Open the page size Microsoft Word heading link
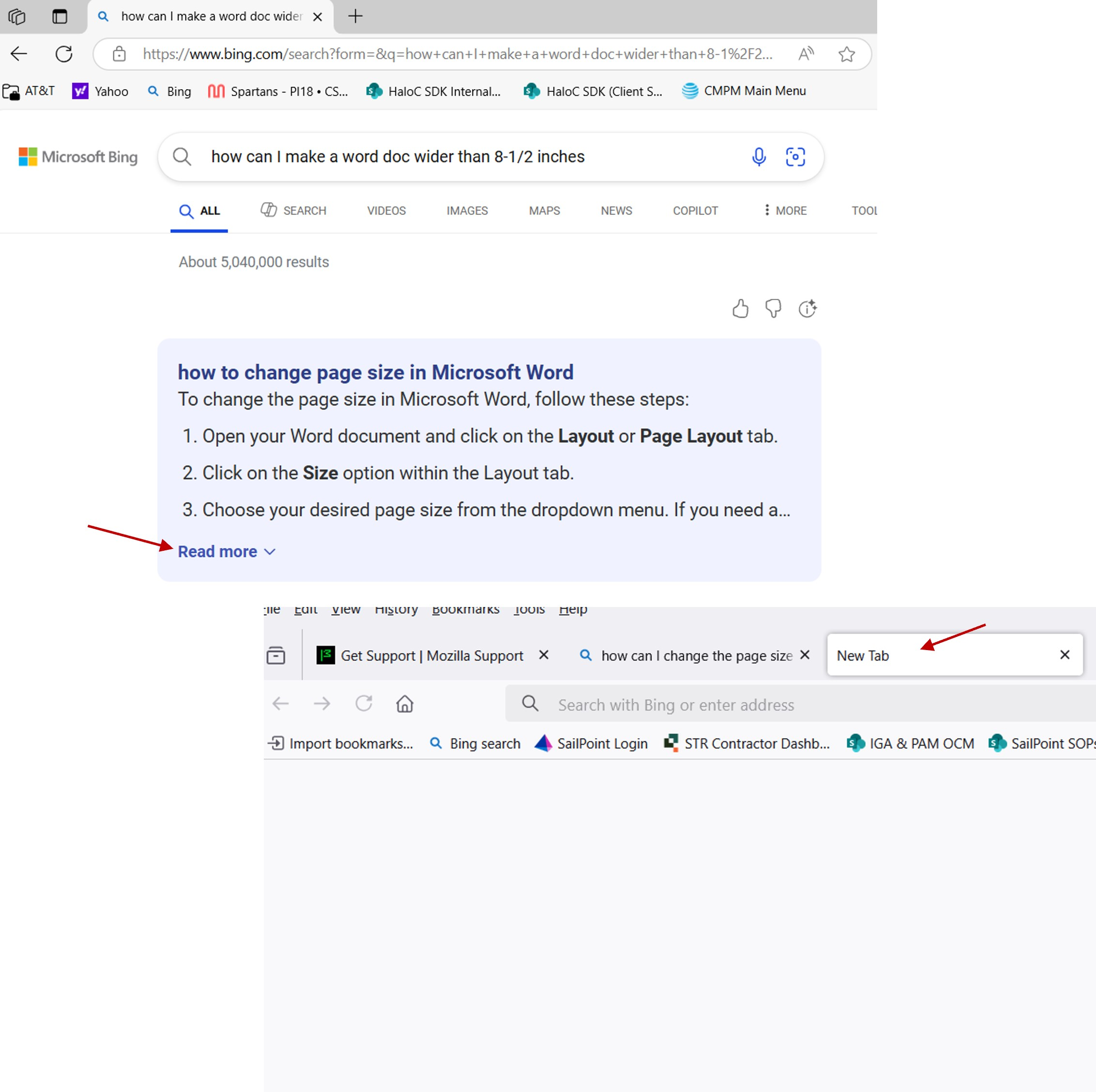1096x1092 pixels. pyautogui.click(x=375, y=372)
